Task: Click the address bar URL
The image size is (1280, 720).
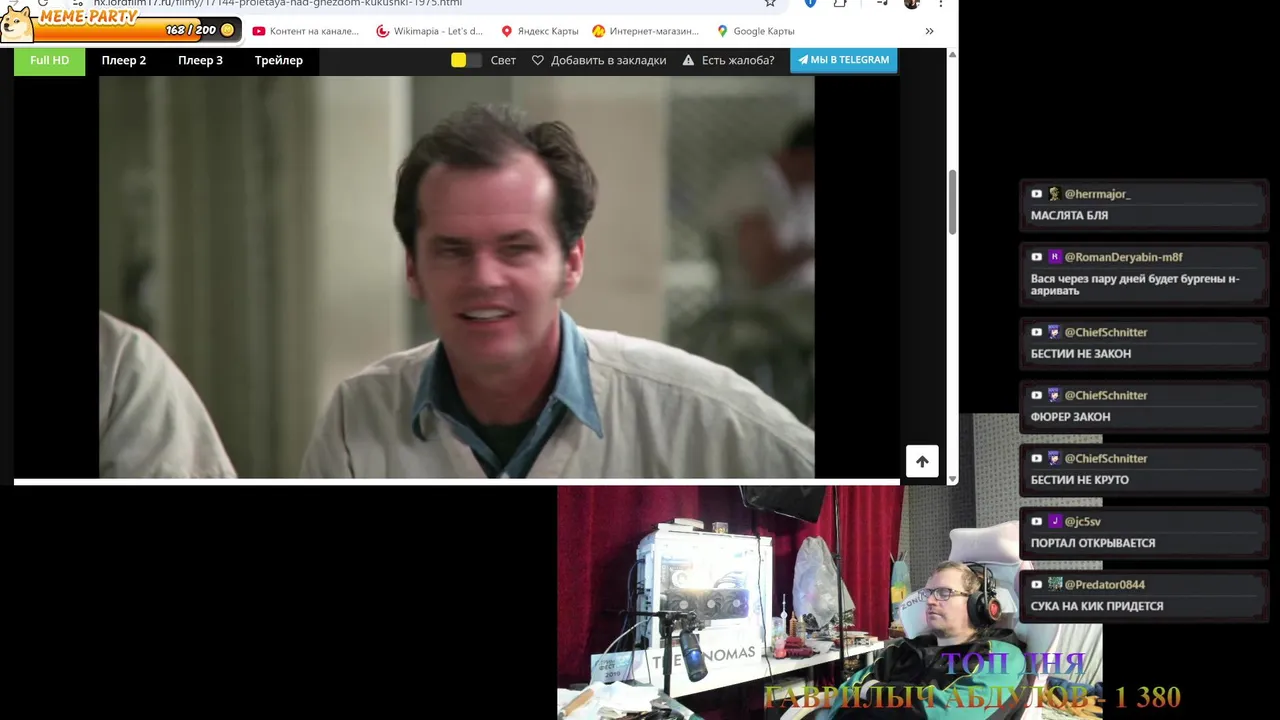Action: pos(278,3)
